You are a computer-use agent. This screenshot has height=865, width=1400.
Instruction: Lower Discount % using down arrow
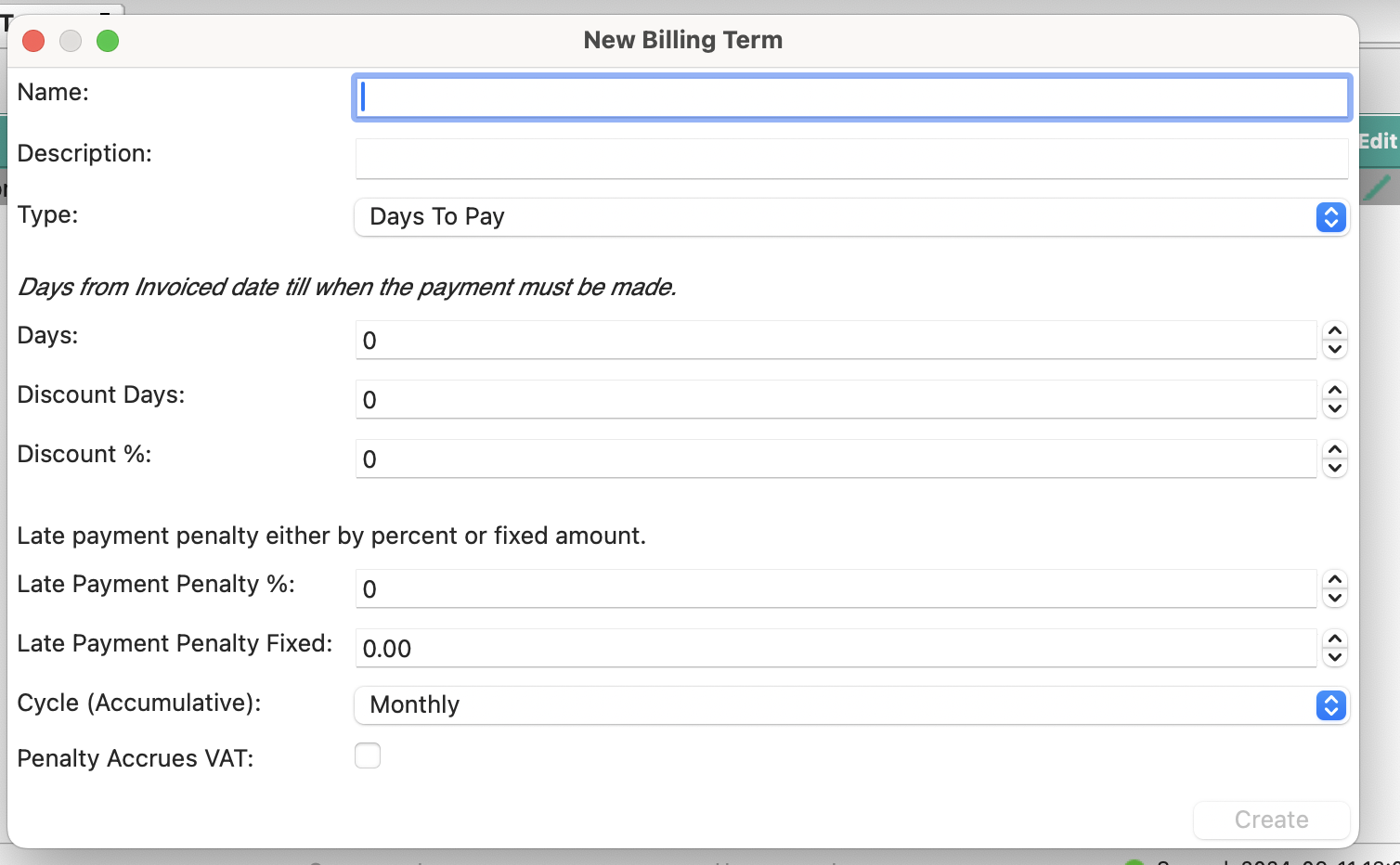(x=1335, y=468)
